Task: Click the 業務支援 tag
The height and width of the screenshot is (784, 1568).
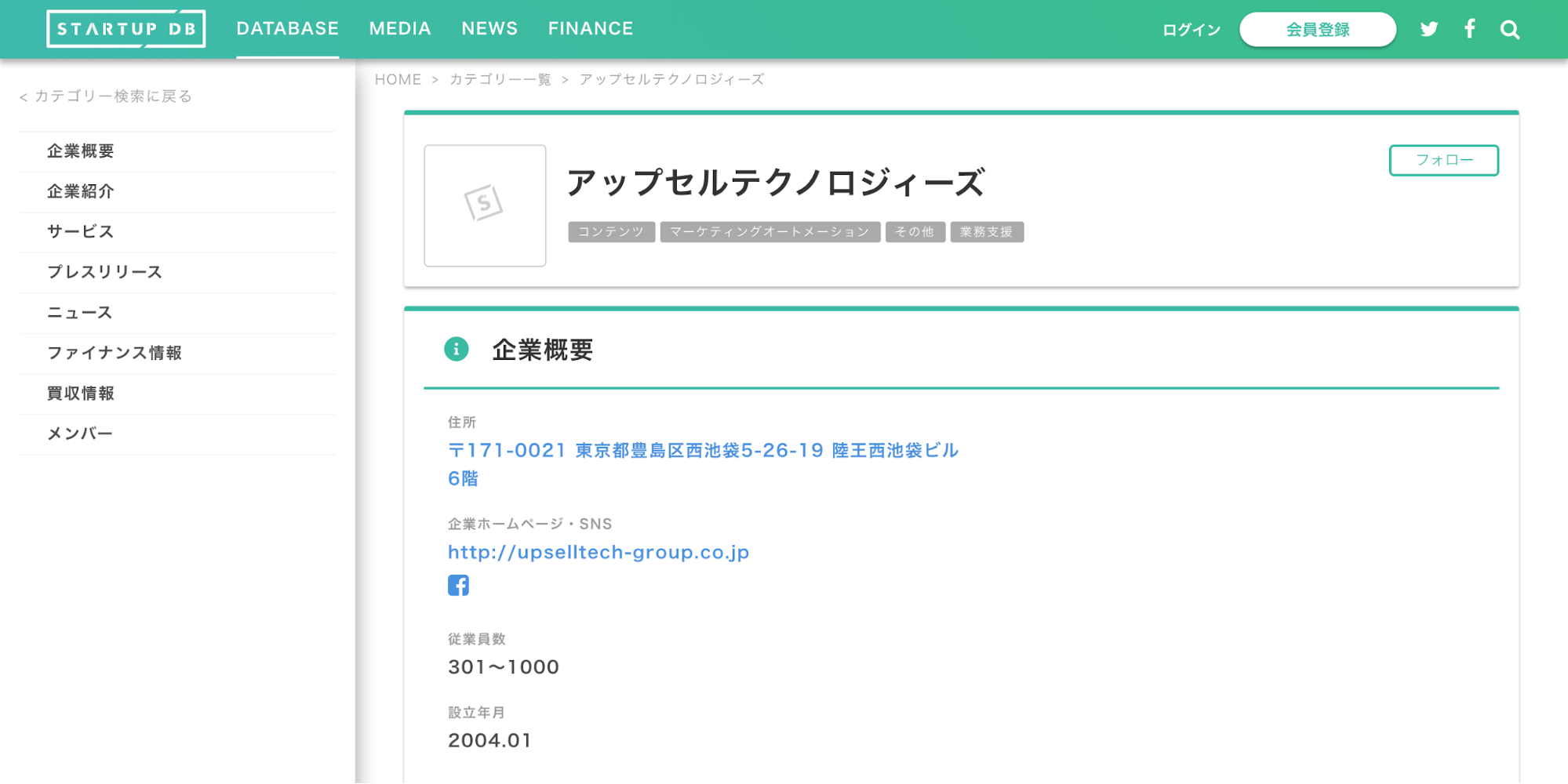Action: click(987, 232)
